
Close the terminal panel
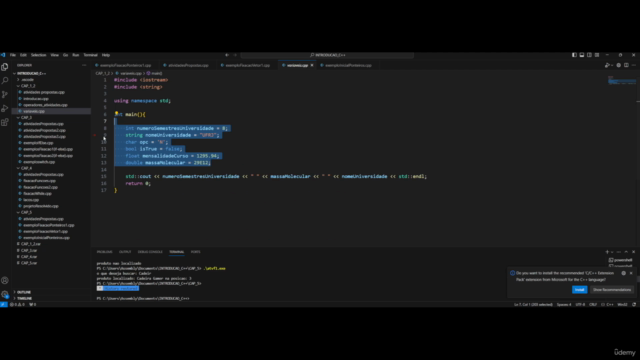(633, 252)
